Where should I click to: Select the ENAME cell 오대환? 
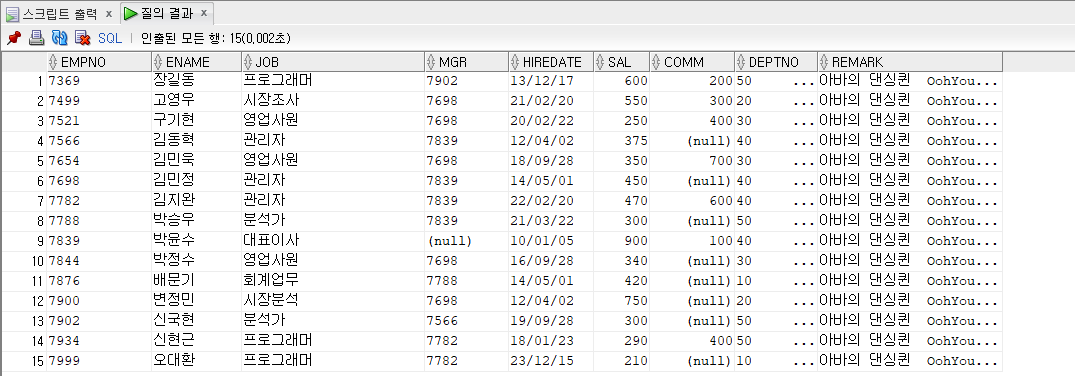pos(196,360)
